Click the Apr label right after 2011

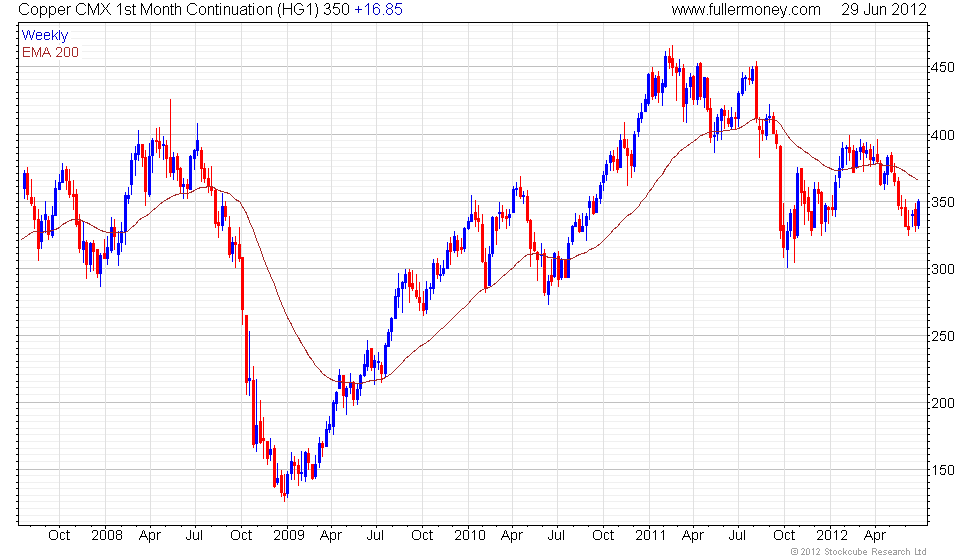point(693,536)
